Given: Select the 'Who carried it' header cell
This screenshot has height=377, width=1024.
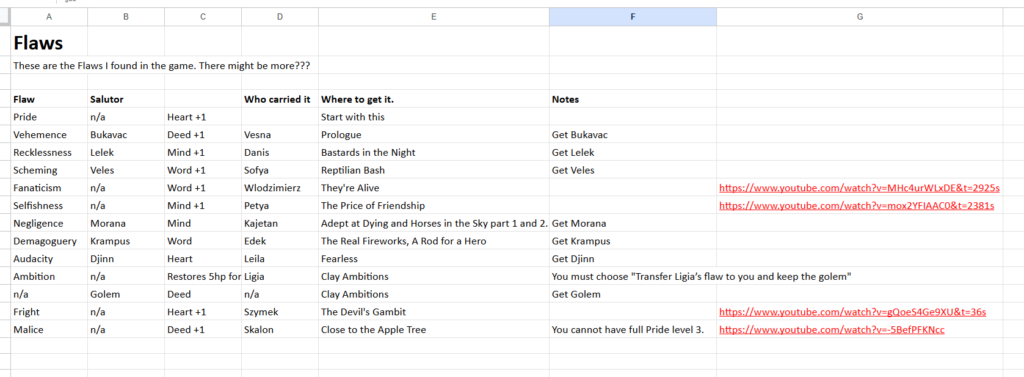Looking at the screenshot, I should [x=280, y=99].
